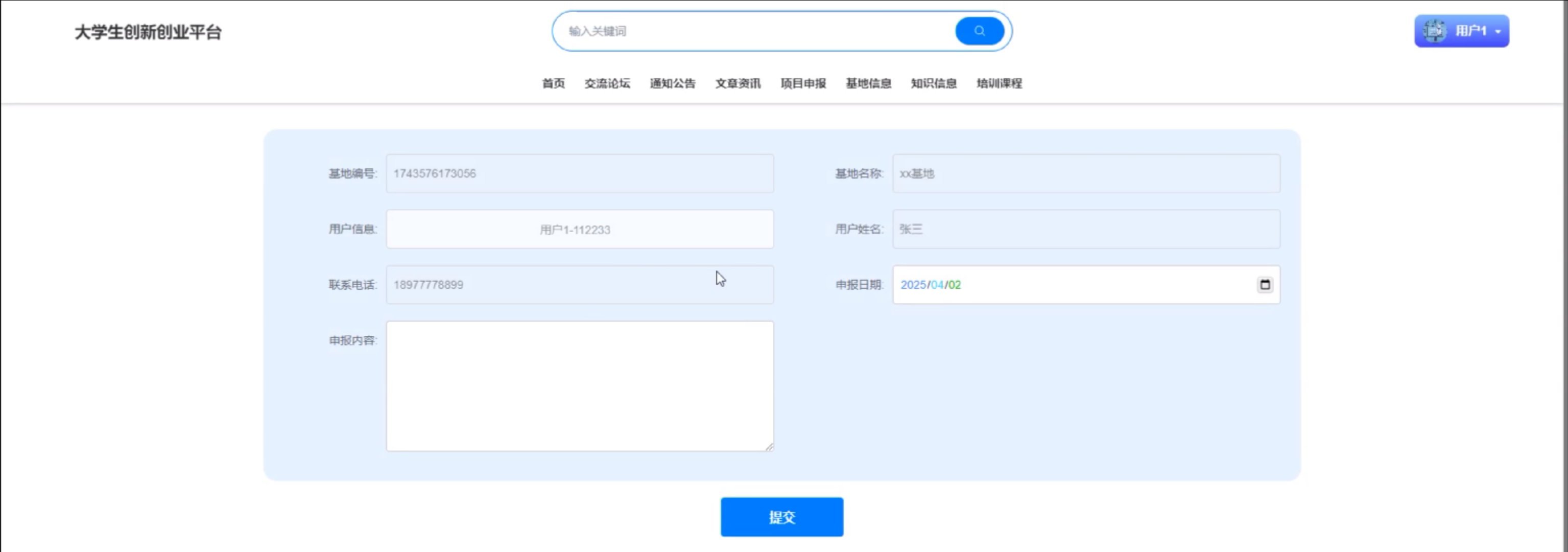
Task: Grab the textarea resize handle
Action: click(769, 447)
